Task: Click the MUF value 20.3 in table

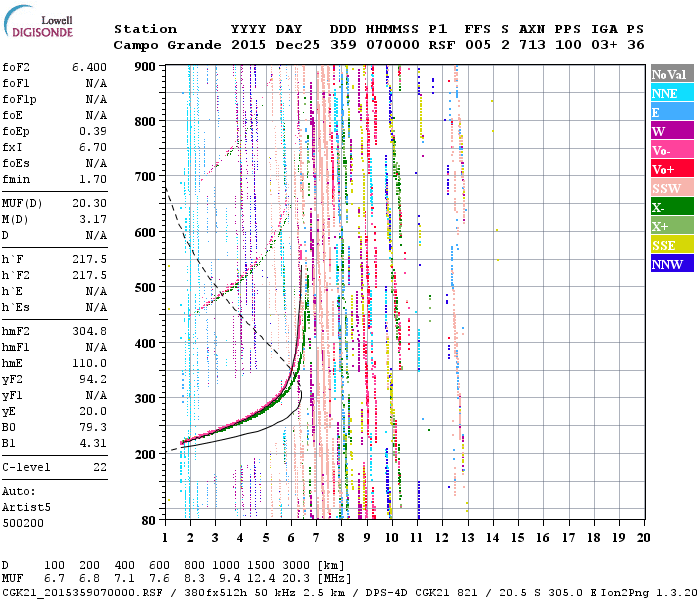Action: [296, 579]
